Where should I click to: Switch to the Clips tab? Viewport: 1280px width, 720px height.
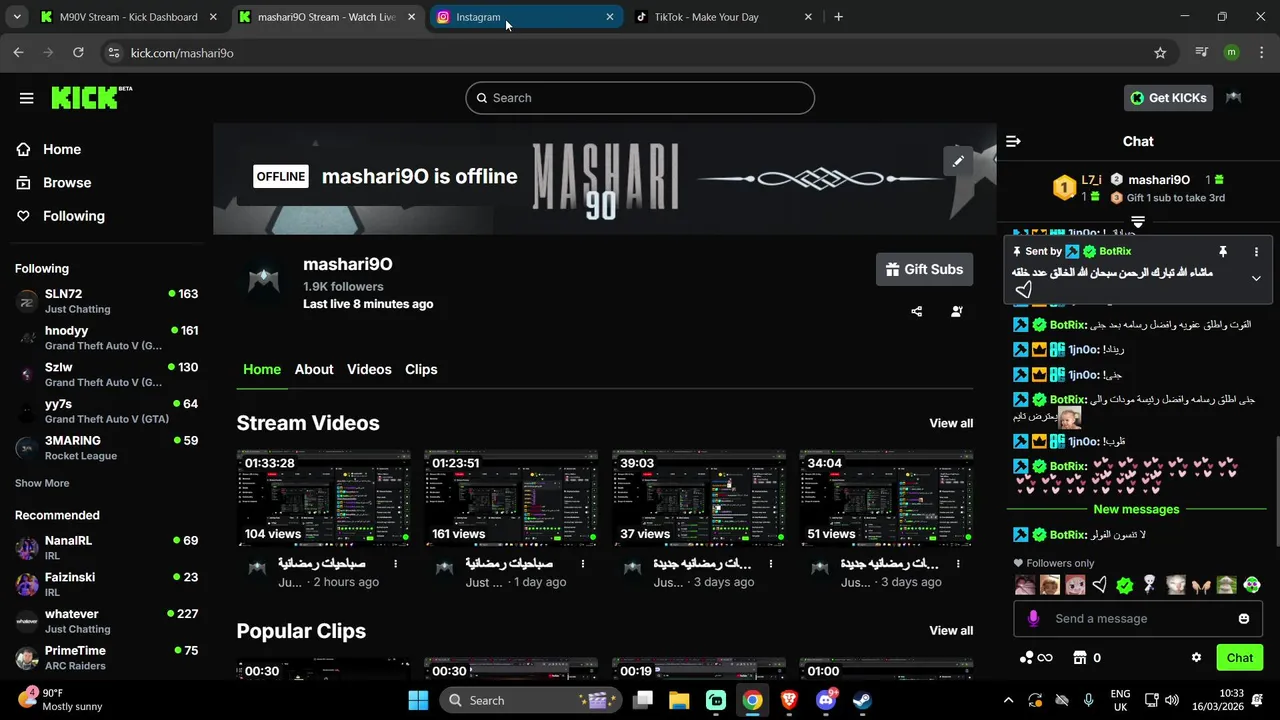coord(421,369)
